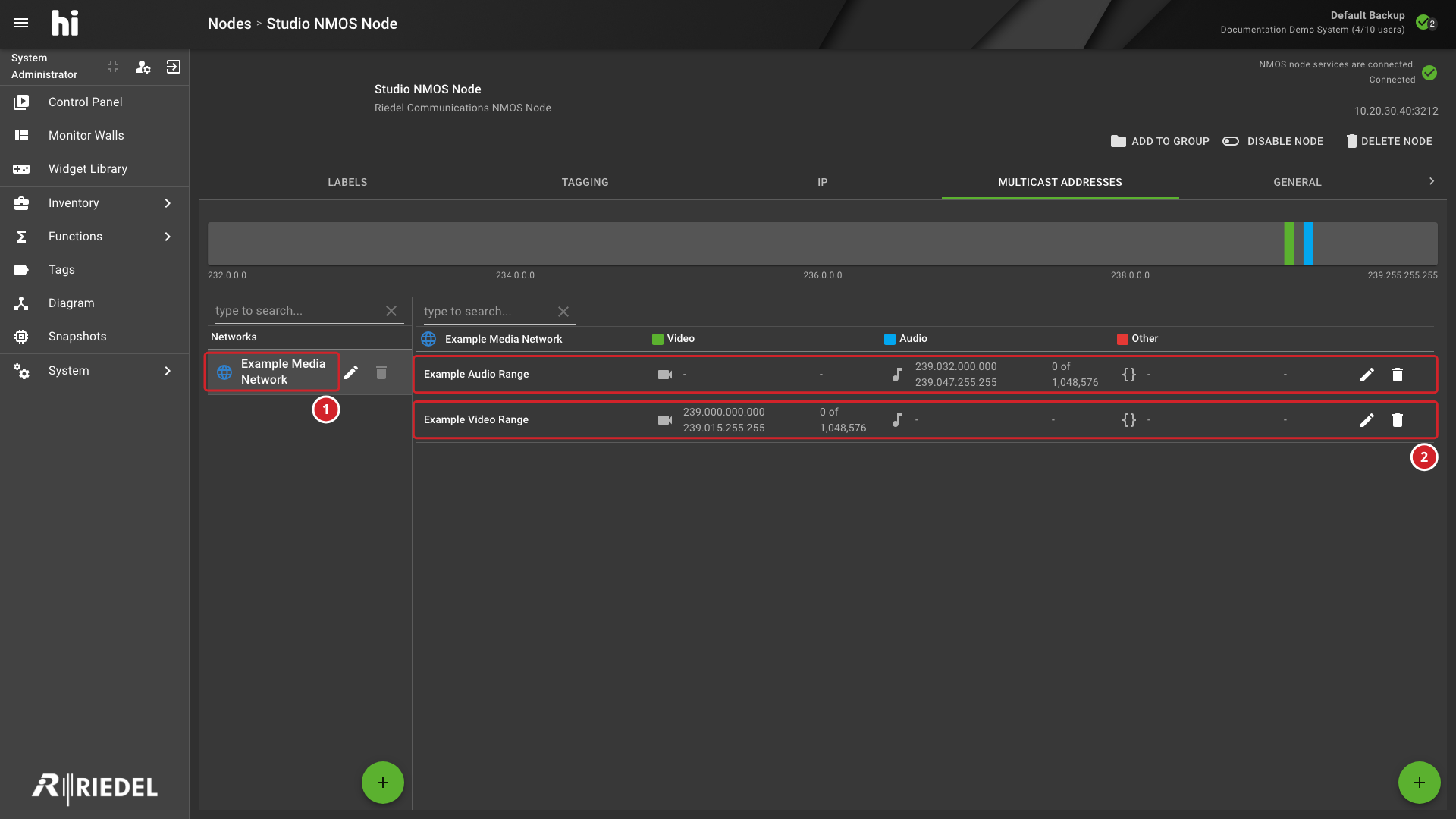The width and height of the screenshot is (1456, 819).
Task: Open user settings icon
Action: click(143, 67)
